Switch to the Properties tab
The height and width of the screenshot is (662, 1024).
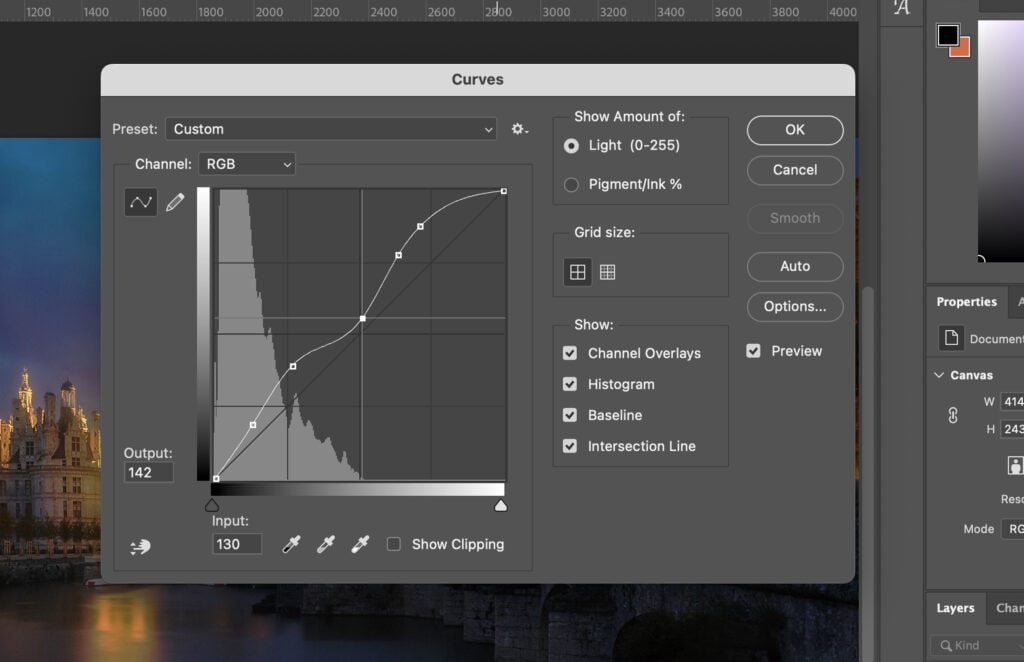966,301
